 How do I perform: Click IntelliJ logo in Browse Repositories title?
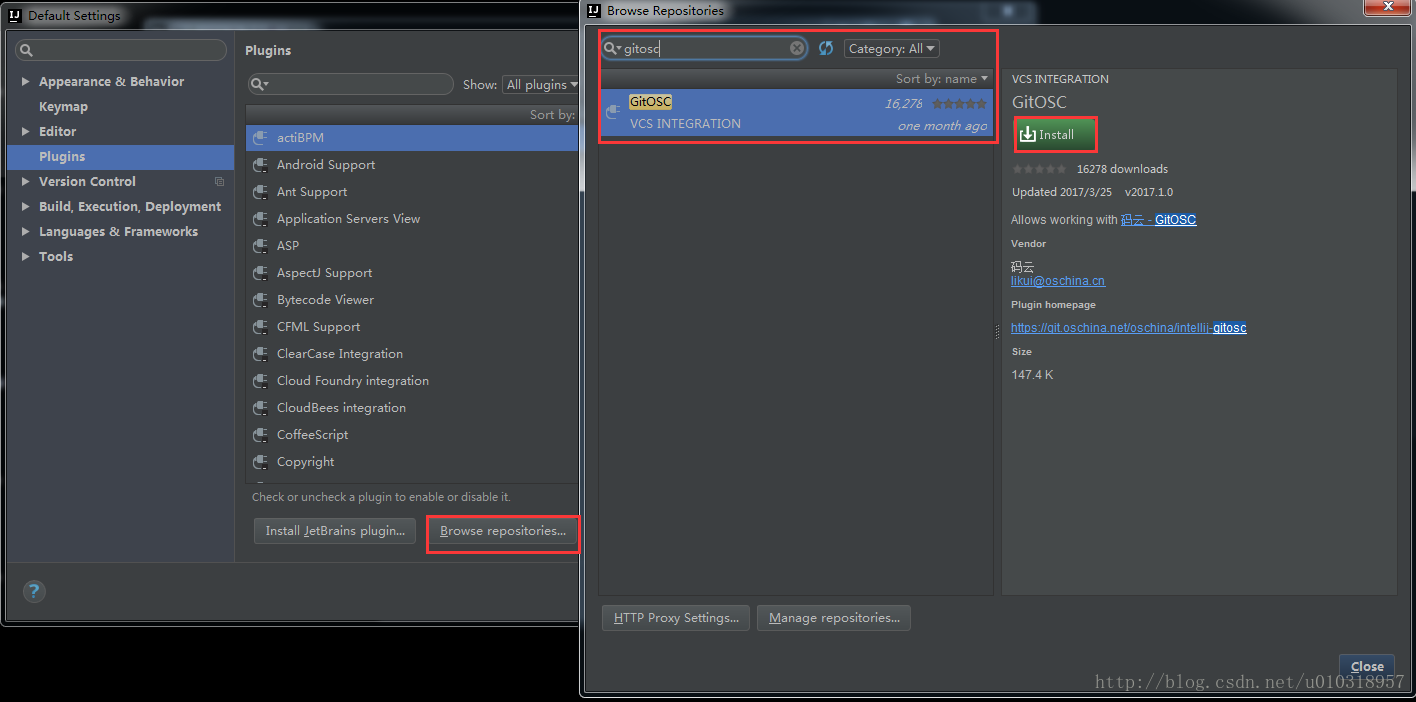595,11
